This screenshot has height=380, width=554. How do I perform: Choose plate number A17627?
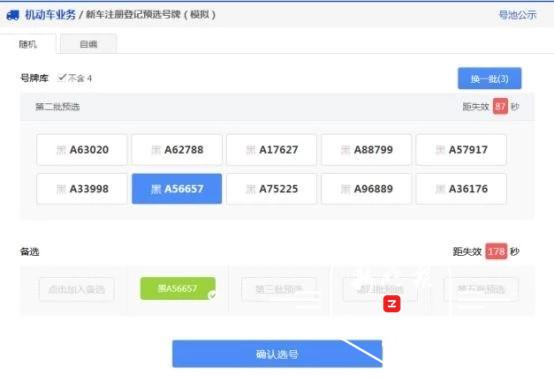click(272, 150)
